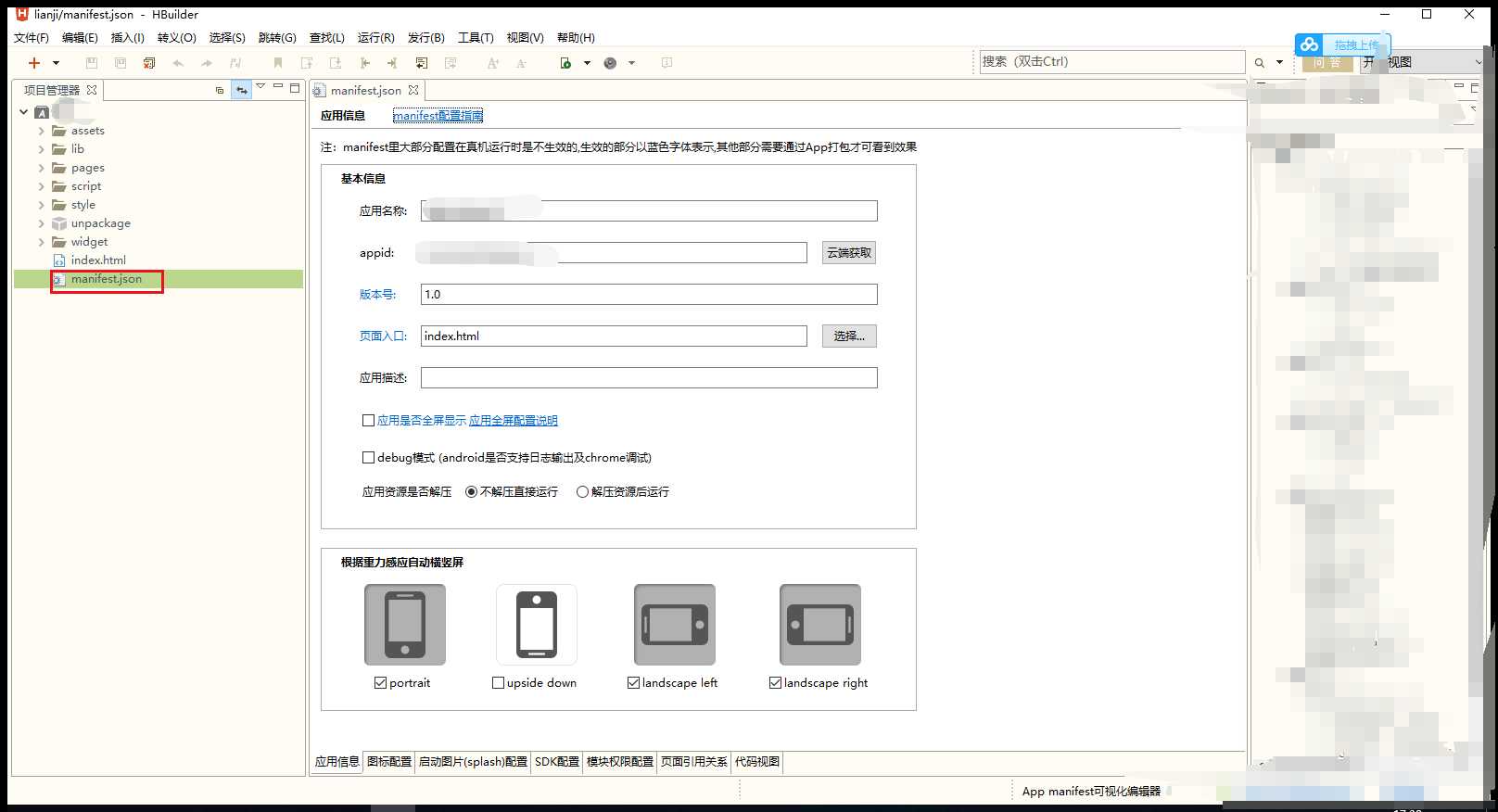This screenshot has height=812, width=1498.
Task: Click the go-to-last-edit-location icon
Action: click(422, 63)
